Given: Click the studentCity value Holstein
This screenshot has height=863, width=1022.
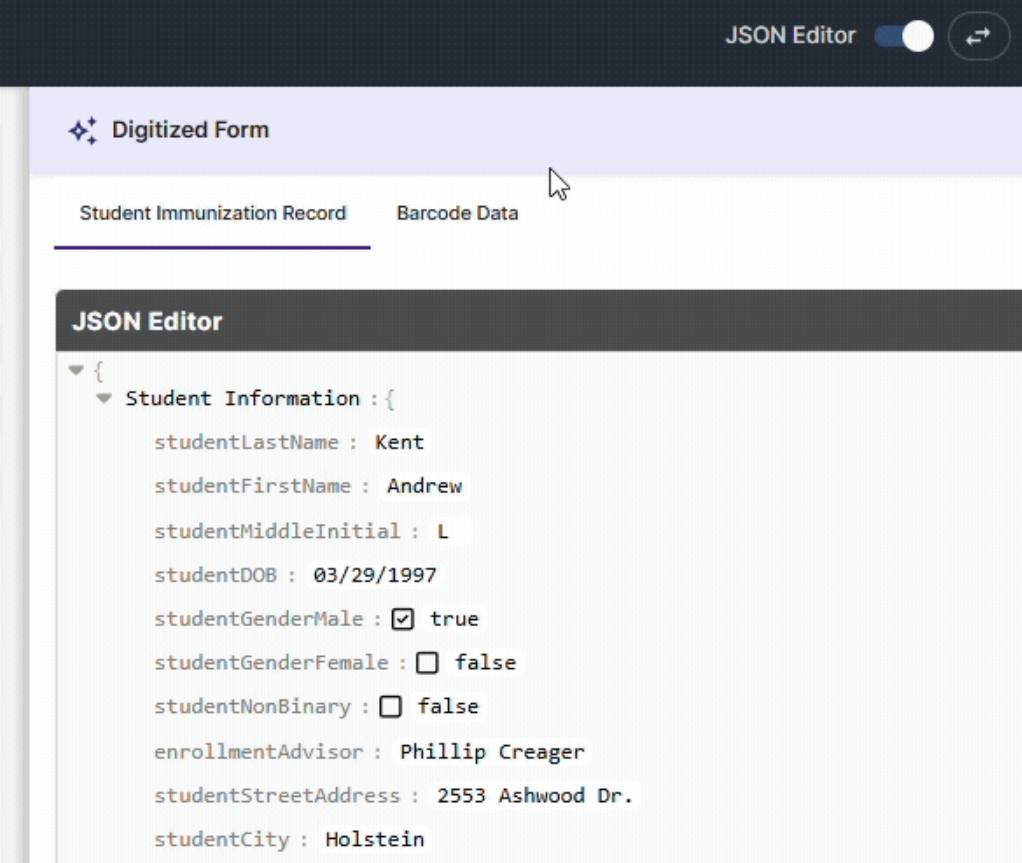Looking at the screenshot, I should pyautogui.click(x=374, y=840).
